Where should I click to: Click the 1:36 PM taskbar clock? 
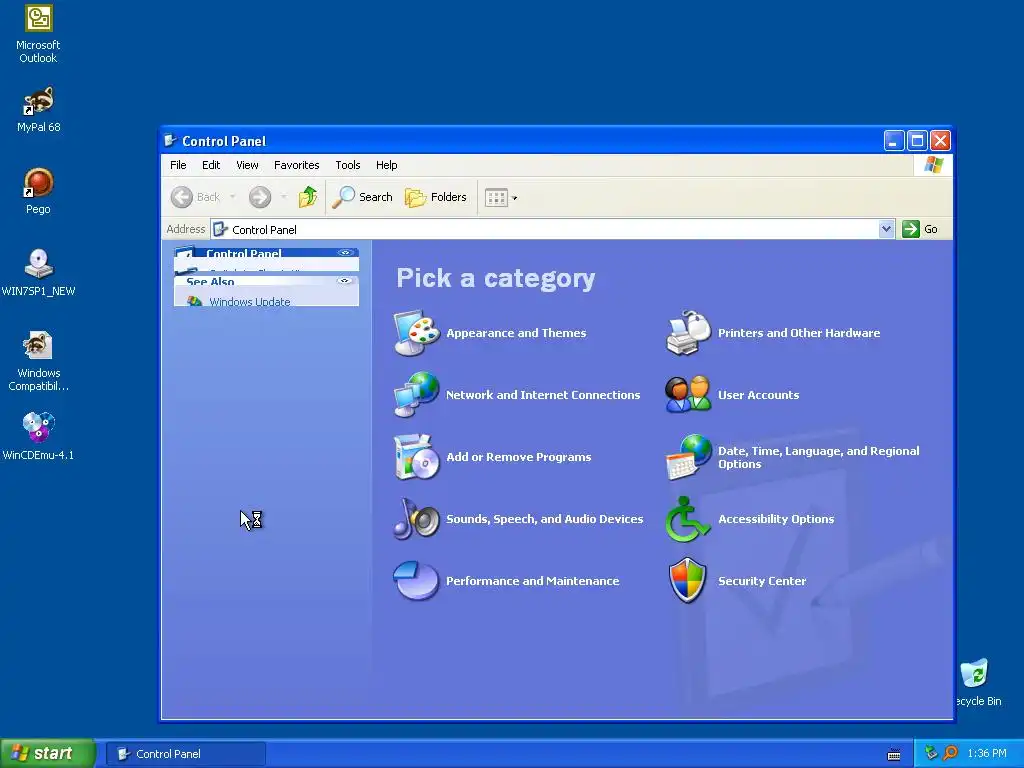click(x=987, y=753)
